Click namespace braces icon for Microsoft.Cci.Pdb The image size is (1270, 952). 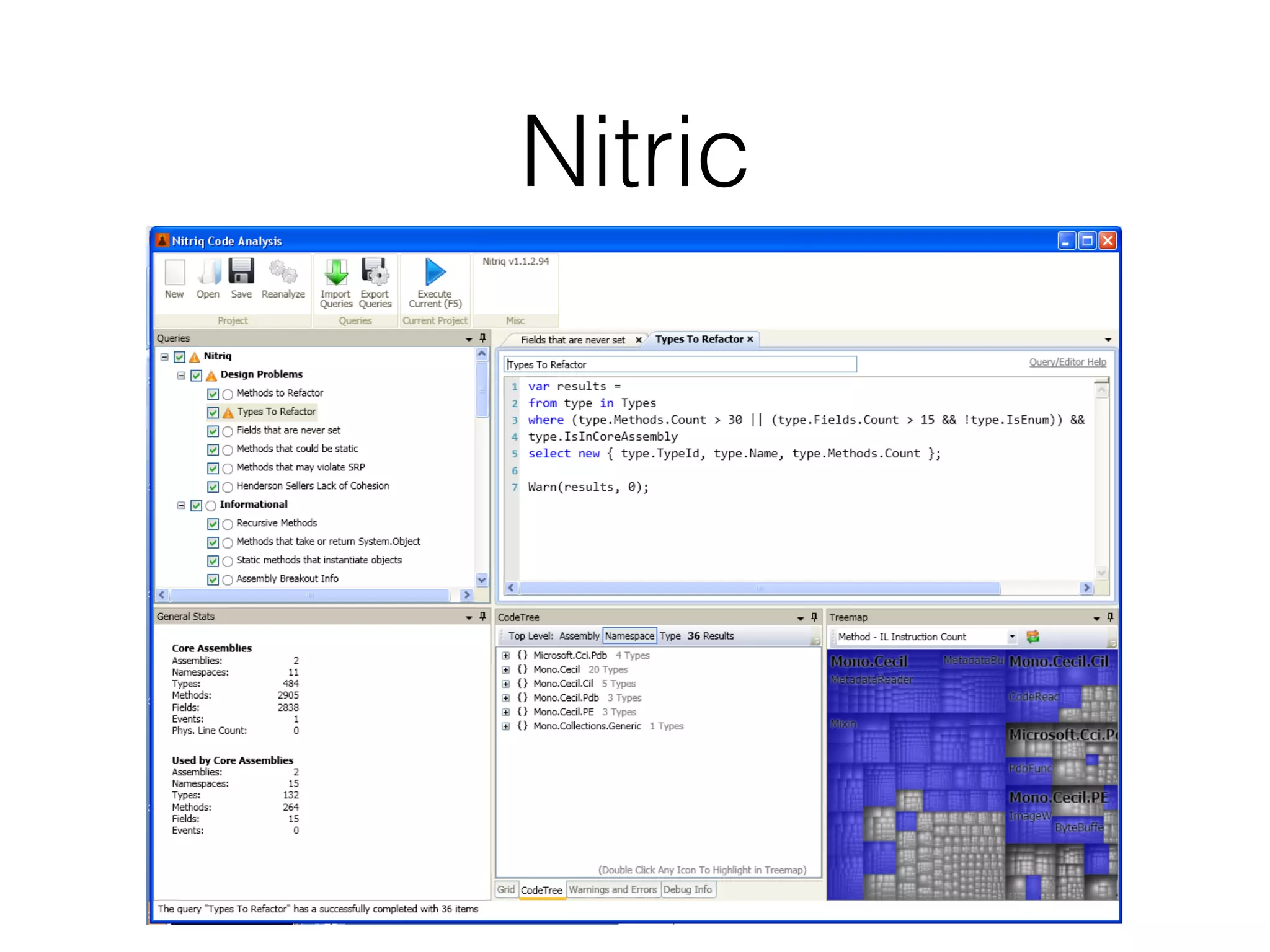[x=523, y=655]
